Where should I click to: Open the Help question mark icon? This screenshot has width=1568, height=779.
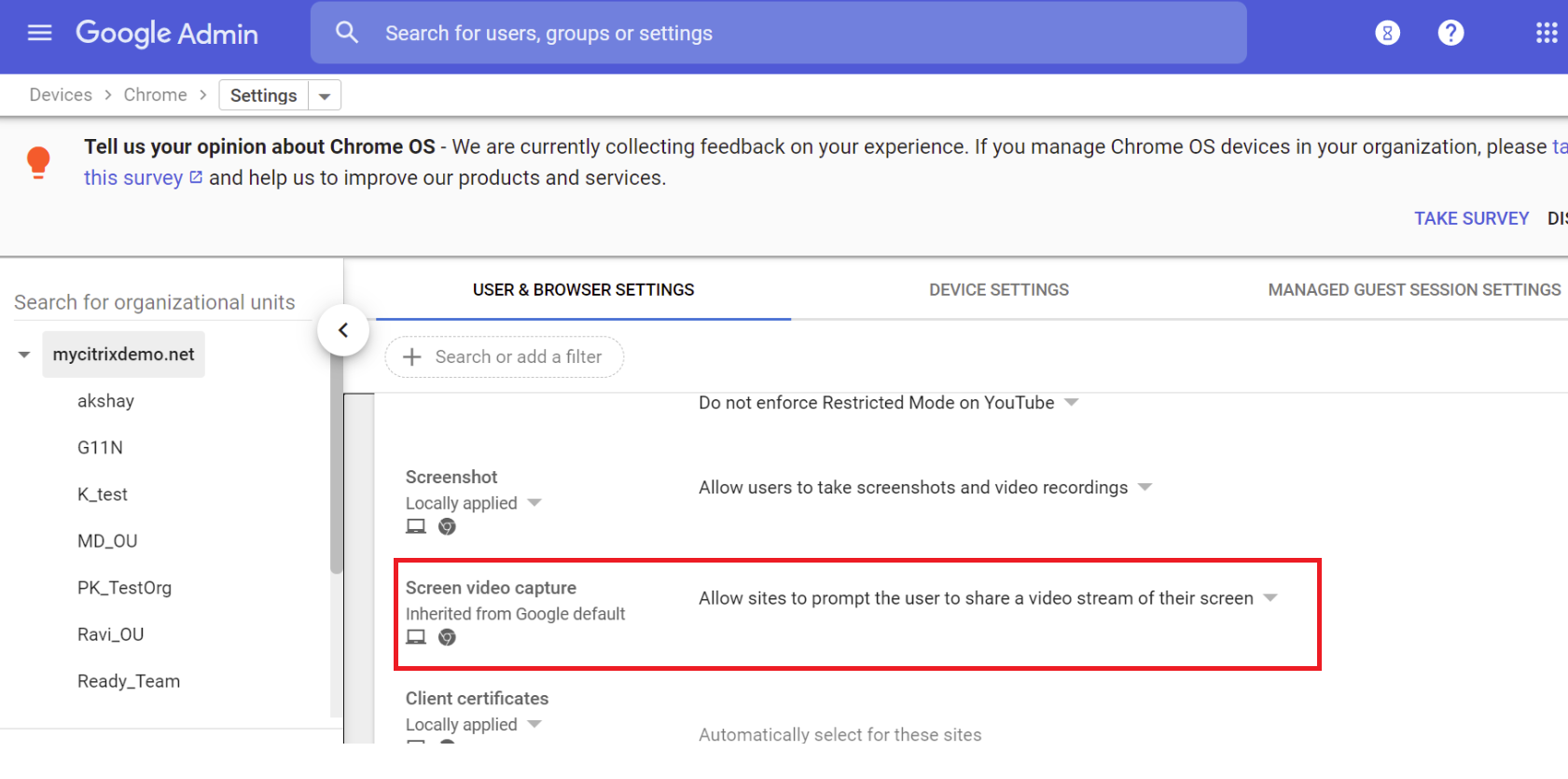[x=1450, y=34]
